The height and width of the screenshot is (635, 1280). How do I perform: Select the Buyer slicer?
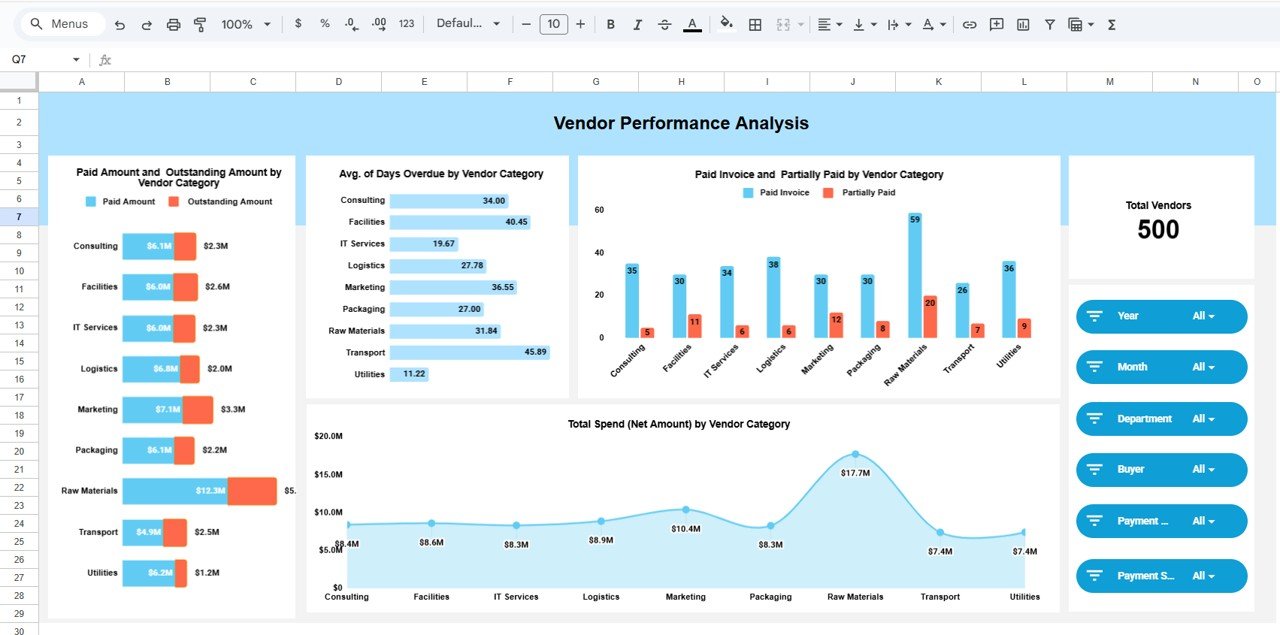point(1160,469)
